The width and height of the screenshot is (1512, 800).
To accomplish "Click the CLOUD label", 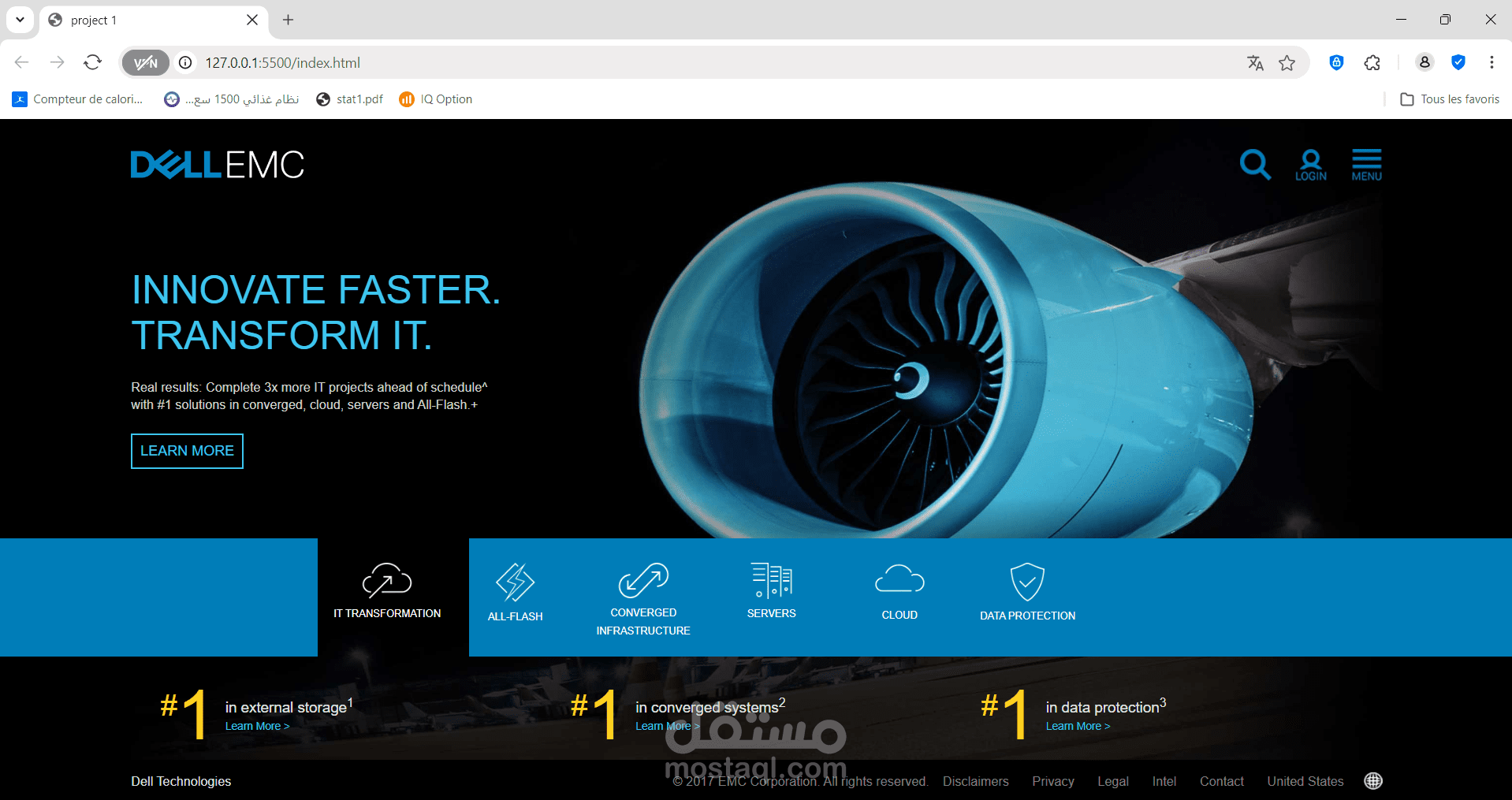I will point(899,615).
